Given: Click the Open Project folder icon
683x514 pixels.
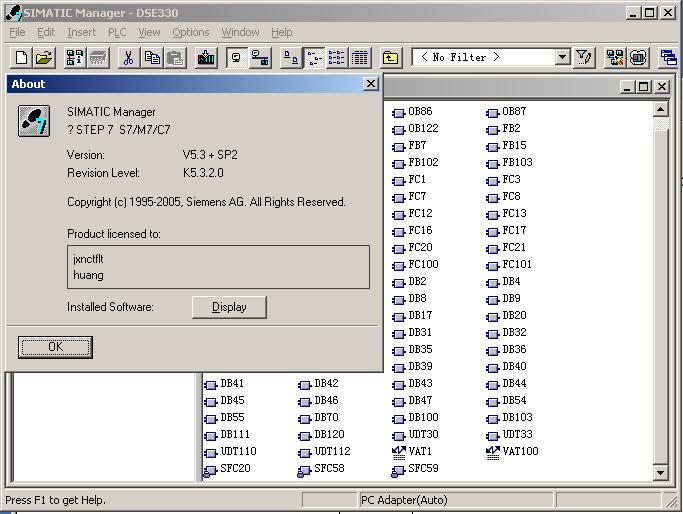Looking at the screenshot, I should 43,58.
